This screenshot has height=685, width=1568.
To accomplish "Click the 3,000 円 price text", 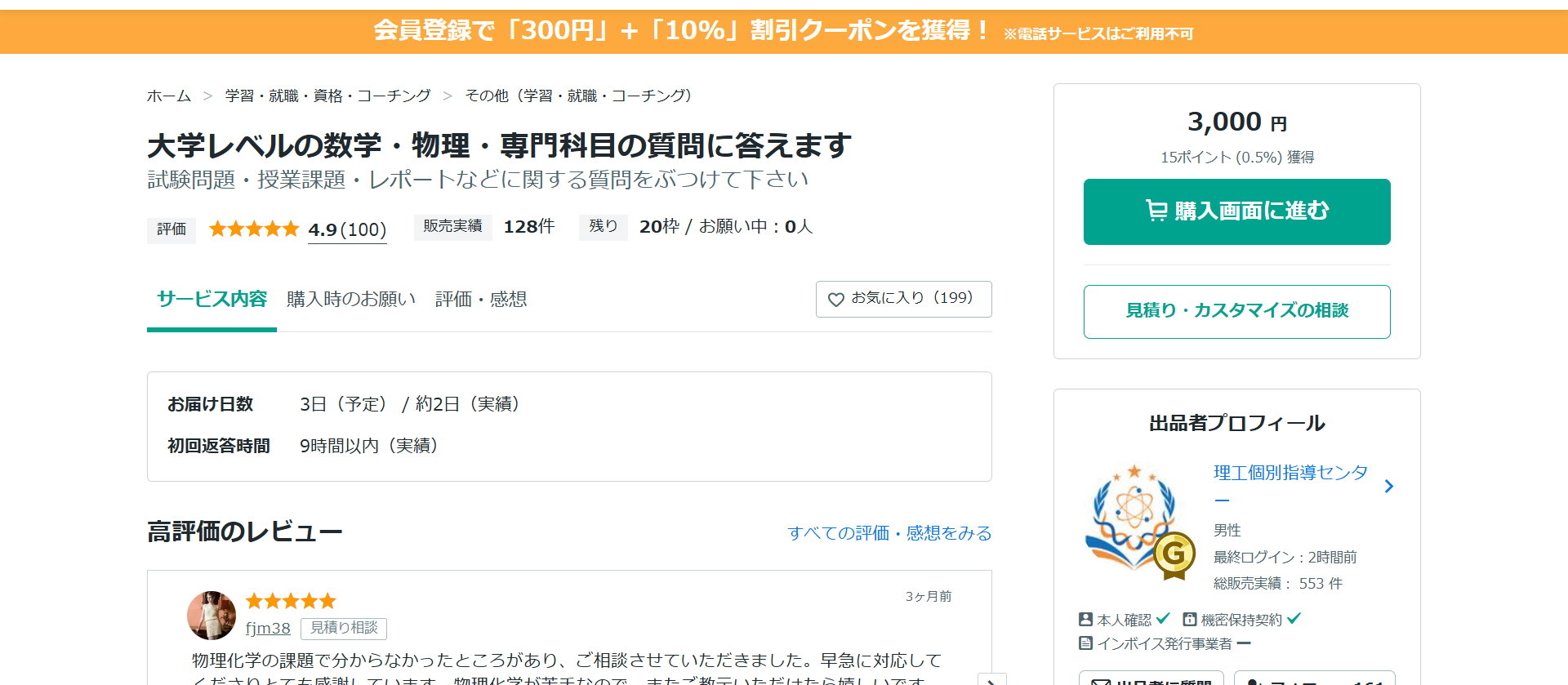I will [x=1236, y=122].
